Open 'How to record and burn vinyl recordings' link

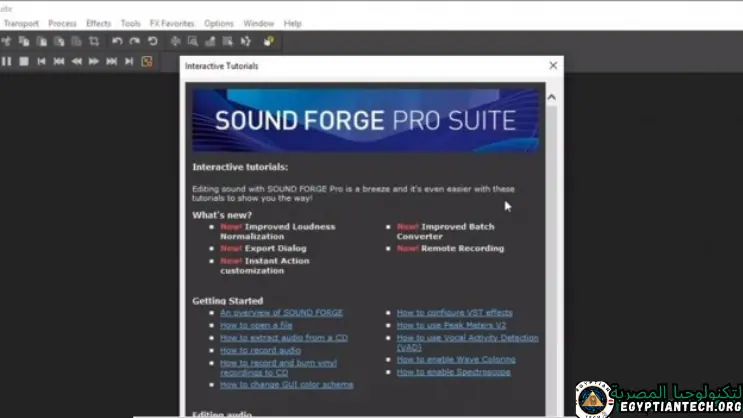coord(278,368)
